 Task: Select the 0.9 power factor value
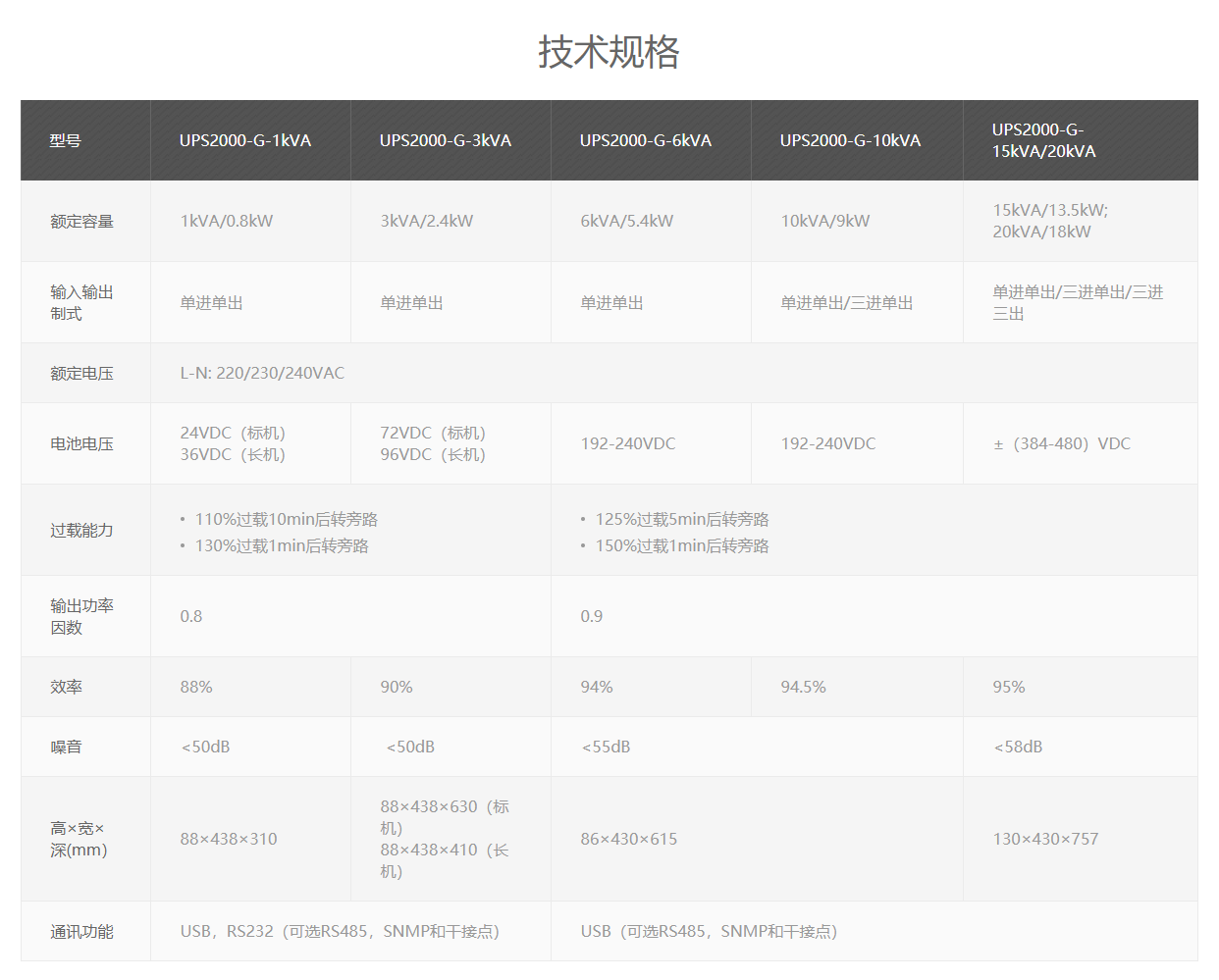[592, 617]
